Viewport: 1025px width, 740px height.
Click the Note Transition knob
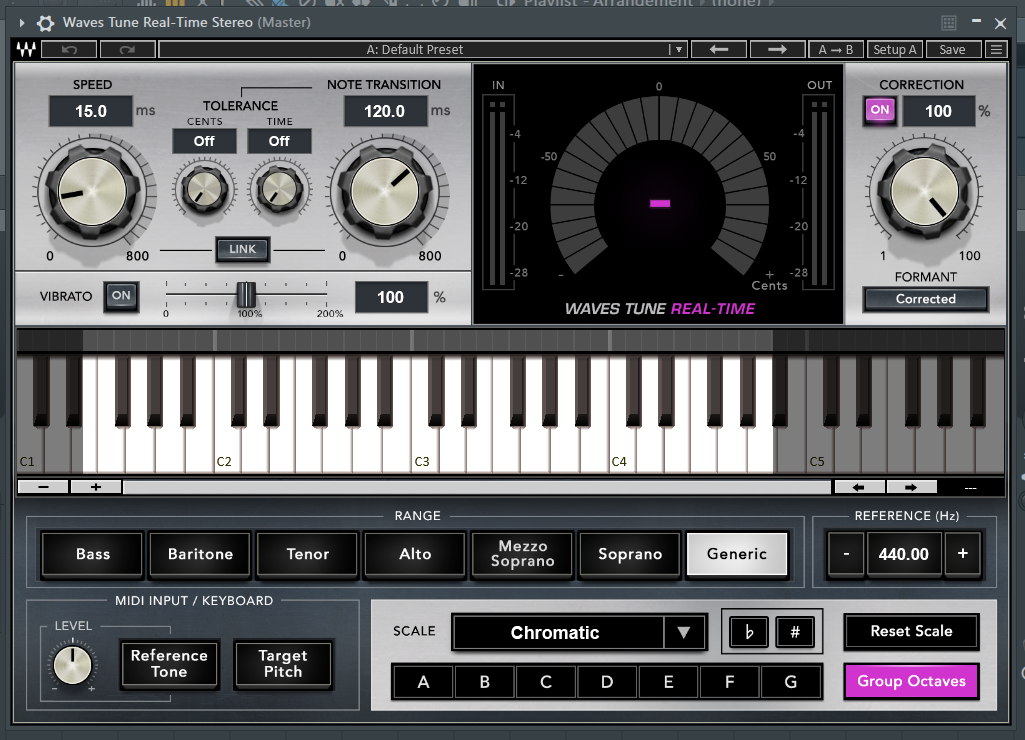tap(386, 192)
